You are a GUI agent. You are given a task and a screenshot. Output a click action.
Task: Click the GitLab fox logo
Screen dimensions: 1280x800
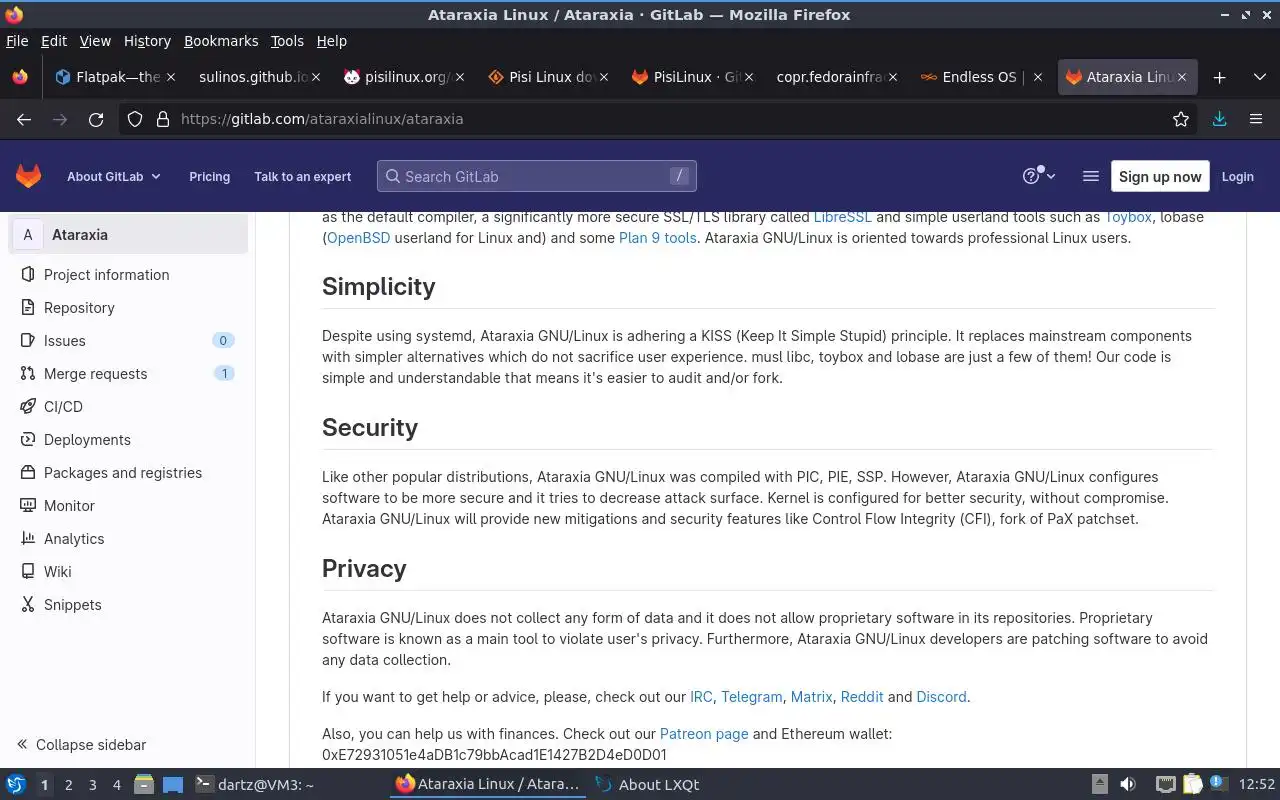pyautogui.click(x=28, y=176)
